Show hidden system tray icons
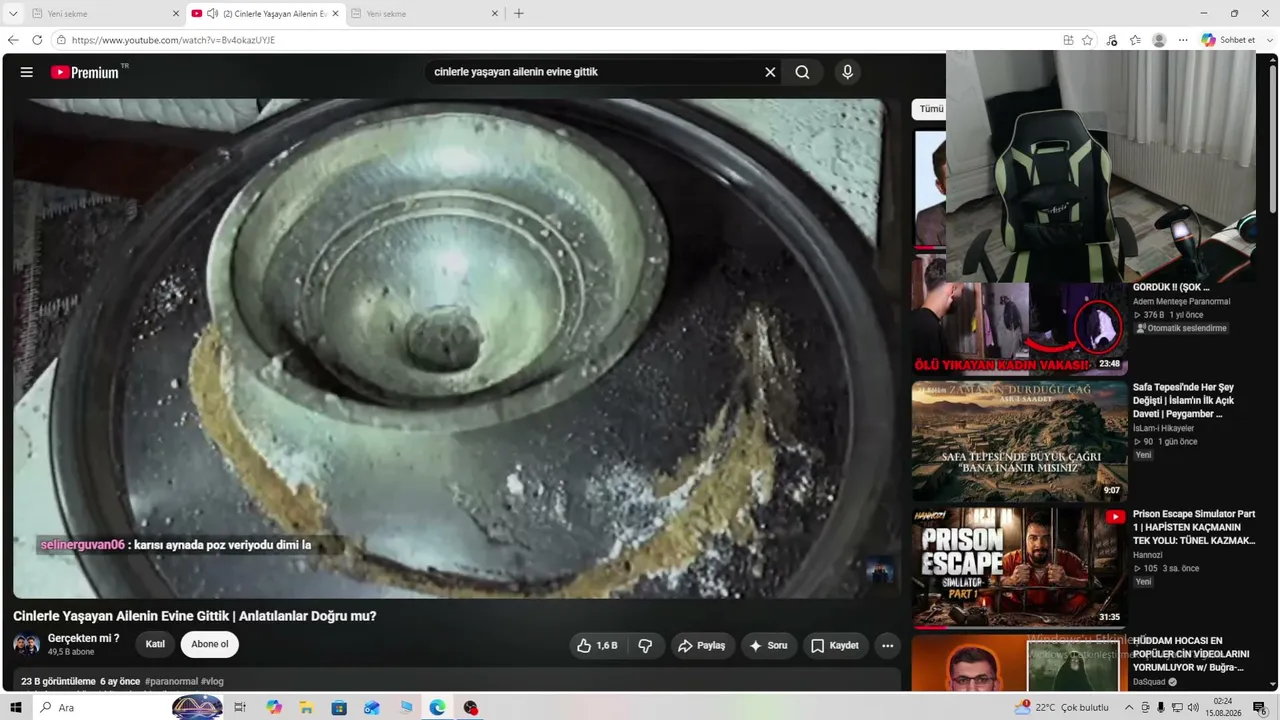This screenshot has width=1280, height=720. pyautogui.click(x=1129, y=708)
